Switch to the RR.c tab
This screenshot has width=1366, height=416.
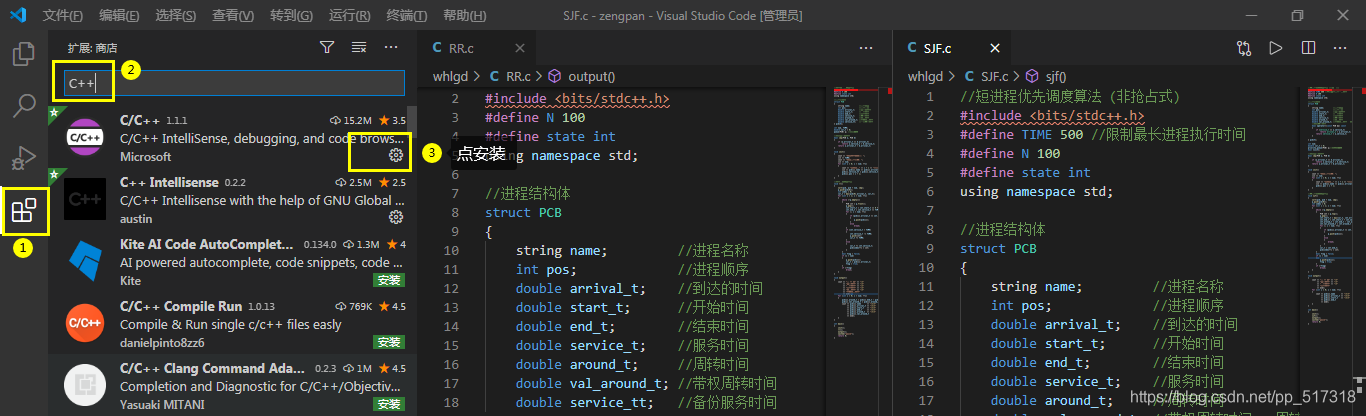[x=477, y=48]
